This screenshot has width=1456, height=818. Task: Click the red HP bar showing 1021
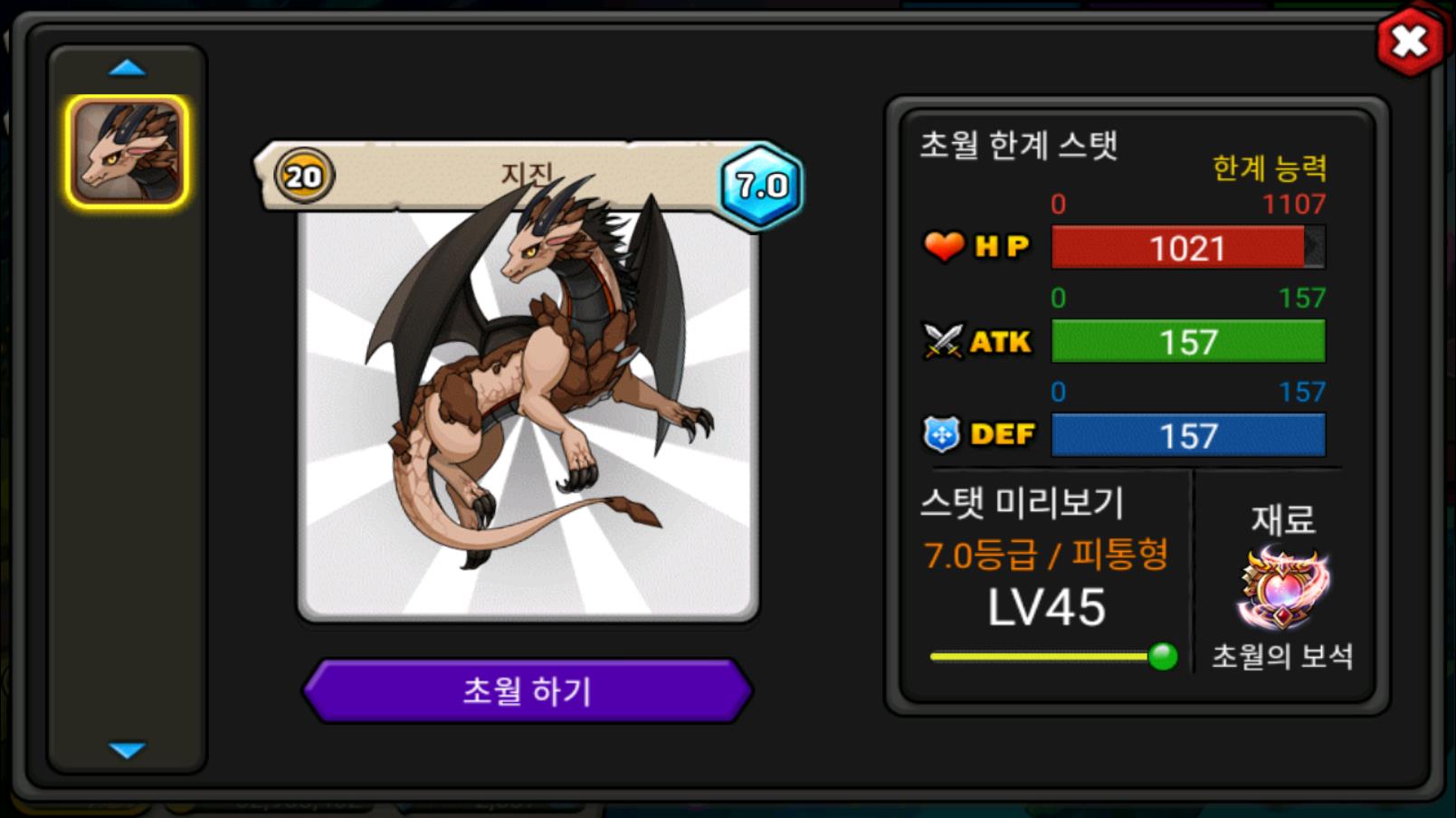click(x=1188, y=247)
